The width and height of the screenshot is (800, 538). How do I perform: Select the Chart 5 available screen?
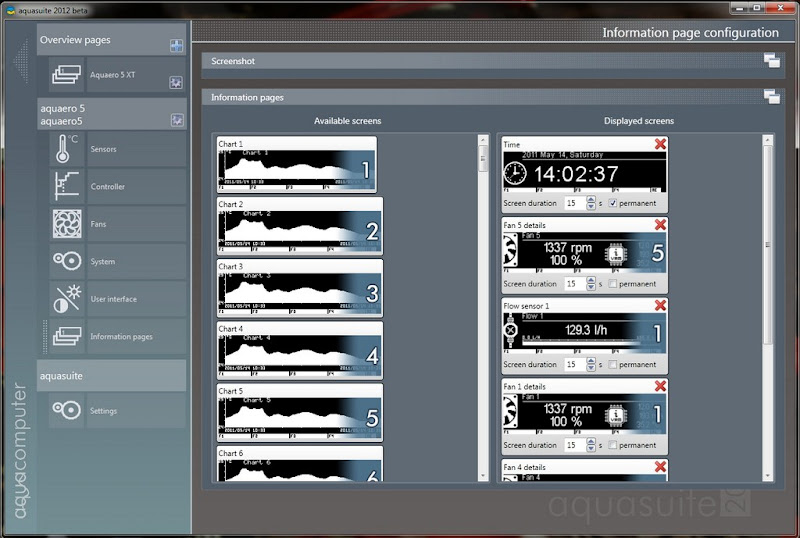(300, 413)
